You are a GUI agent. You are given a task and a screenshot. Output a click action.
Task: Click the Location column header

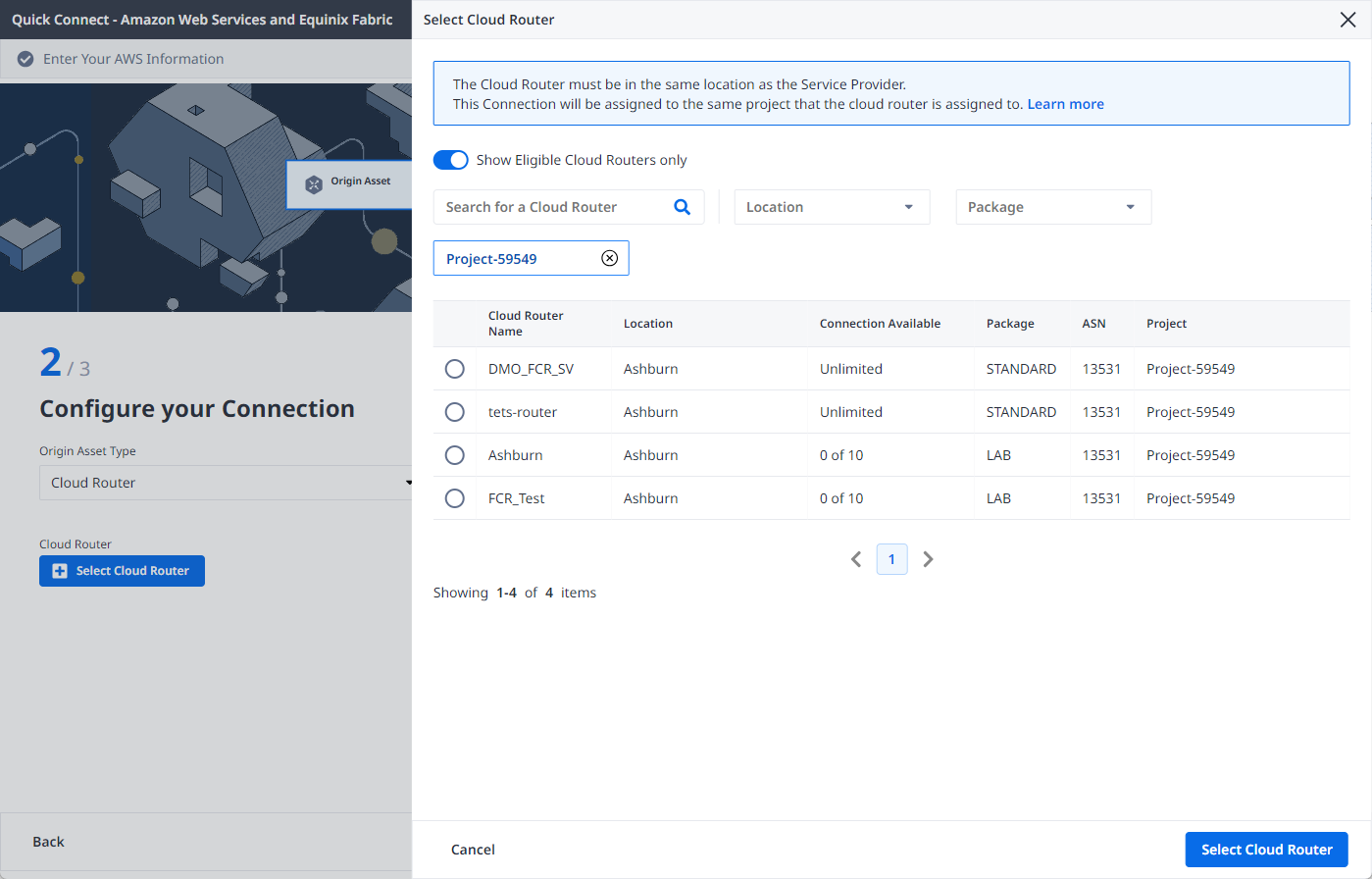[x=648, y=324]
